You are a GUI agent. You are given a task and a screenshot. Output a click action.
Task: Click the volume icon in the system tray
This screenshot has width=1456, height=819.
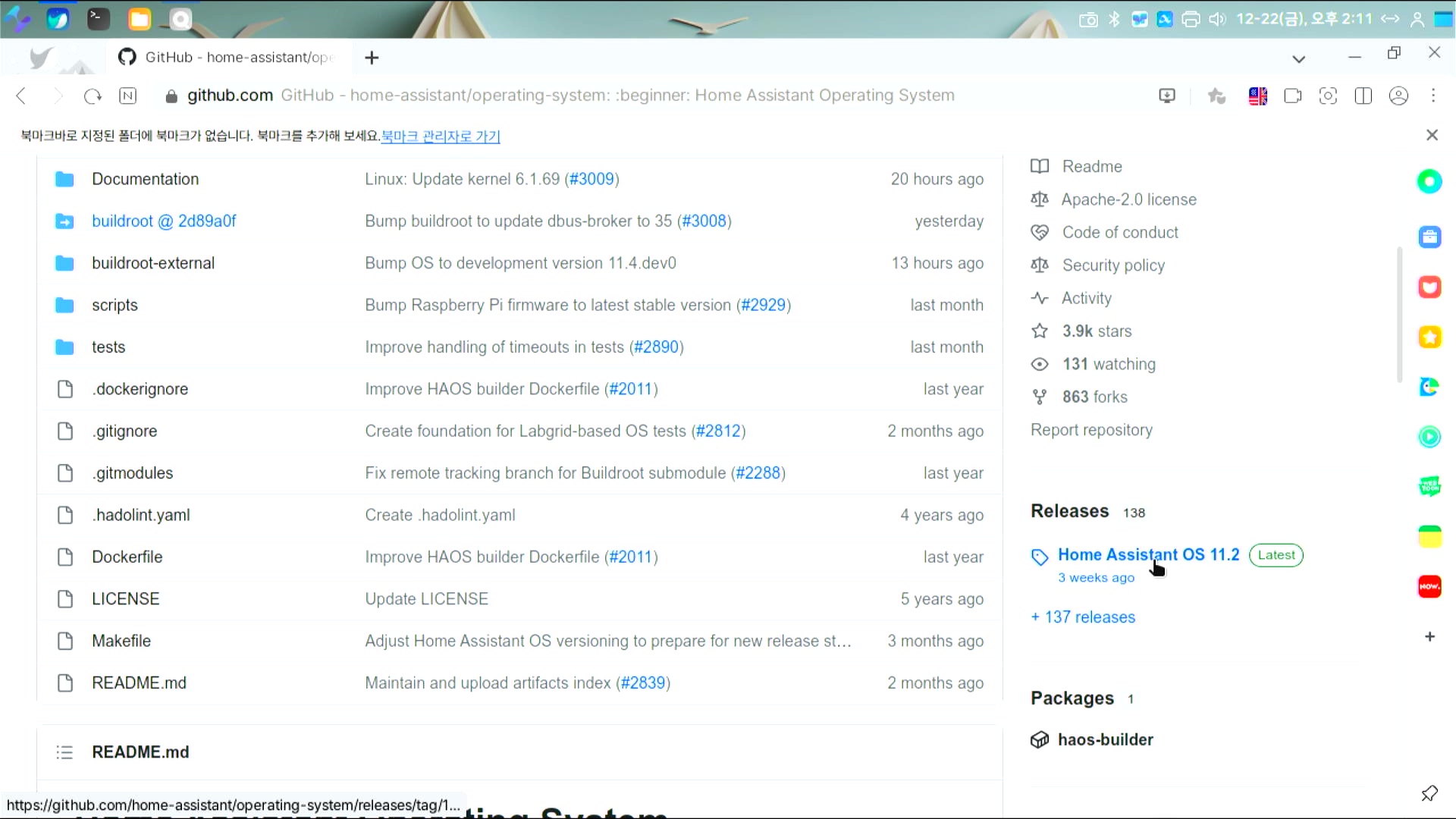tap(1217, 19)
